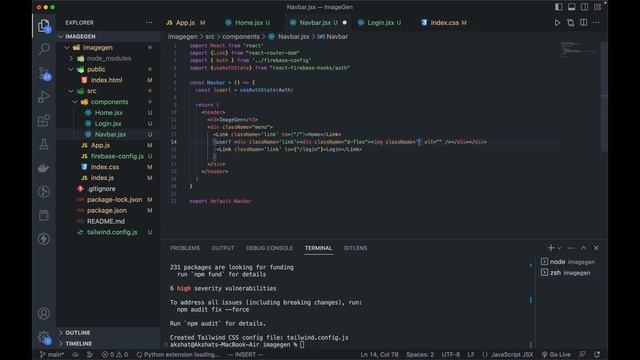Viewport: 640px width, 360px height.
Task: Toggle primary sidebar layout icon
Action: tap(559, 7)
